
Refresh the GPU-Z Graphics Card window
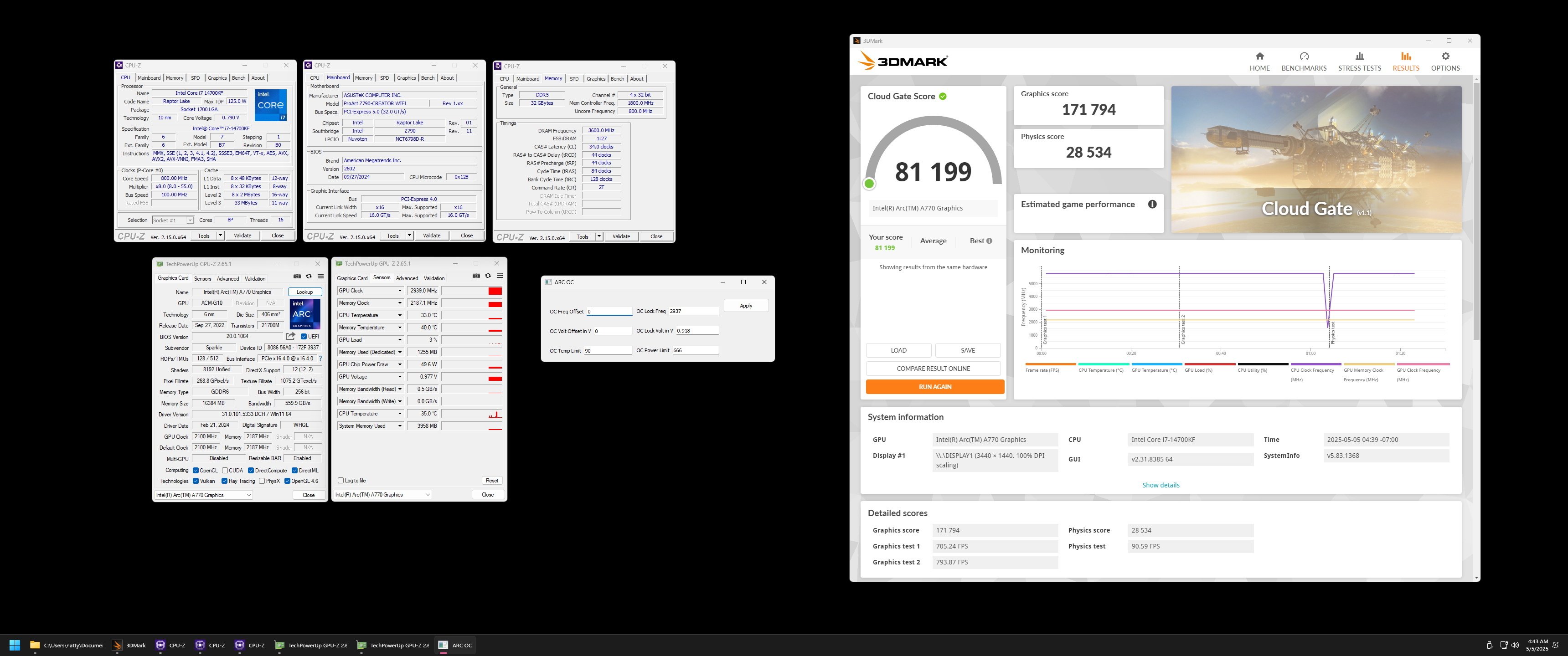click(309, 276)
